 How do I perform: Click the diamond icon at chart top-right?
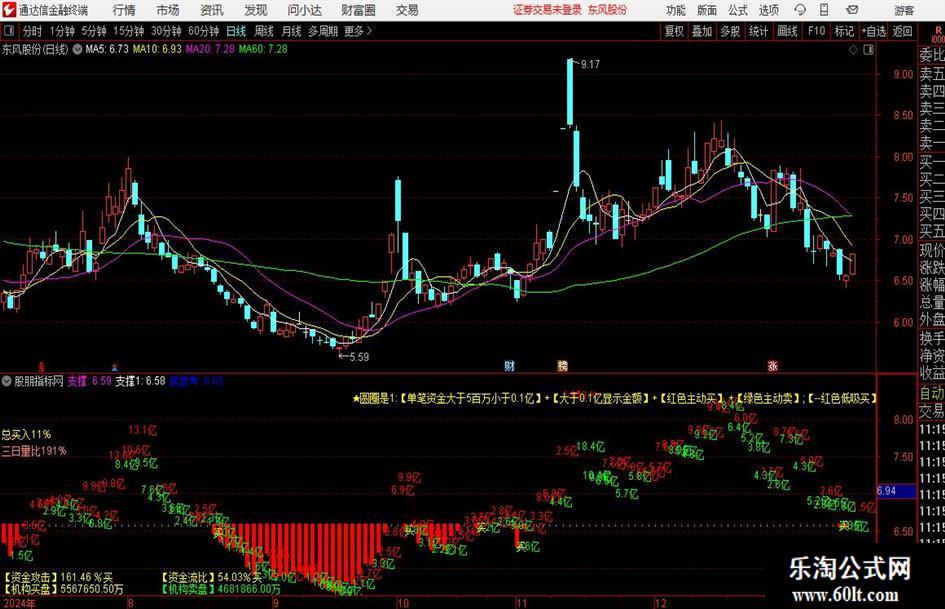point(853,50)
